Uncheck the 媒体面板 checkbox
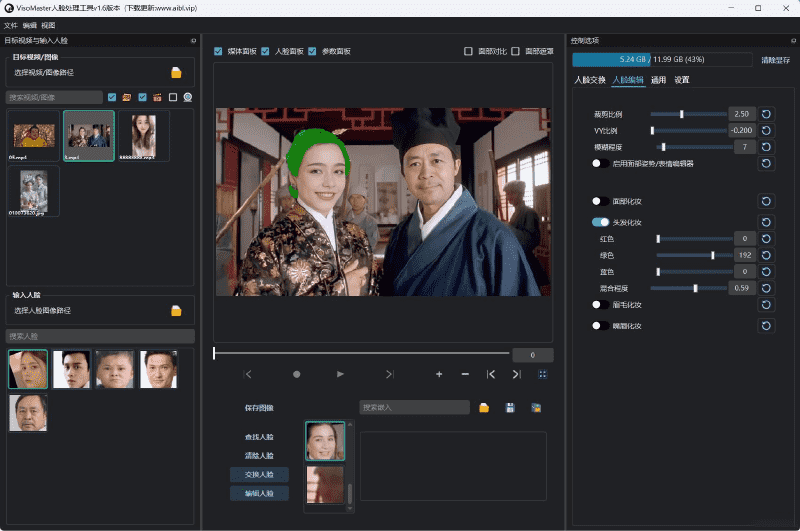800x531 pixels. 218,51
